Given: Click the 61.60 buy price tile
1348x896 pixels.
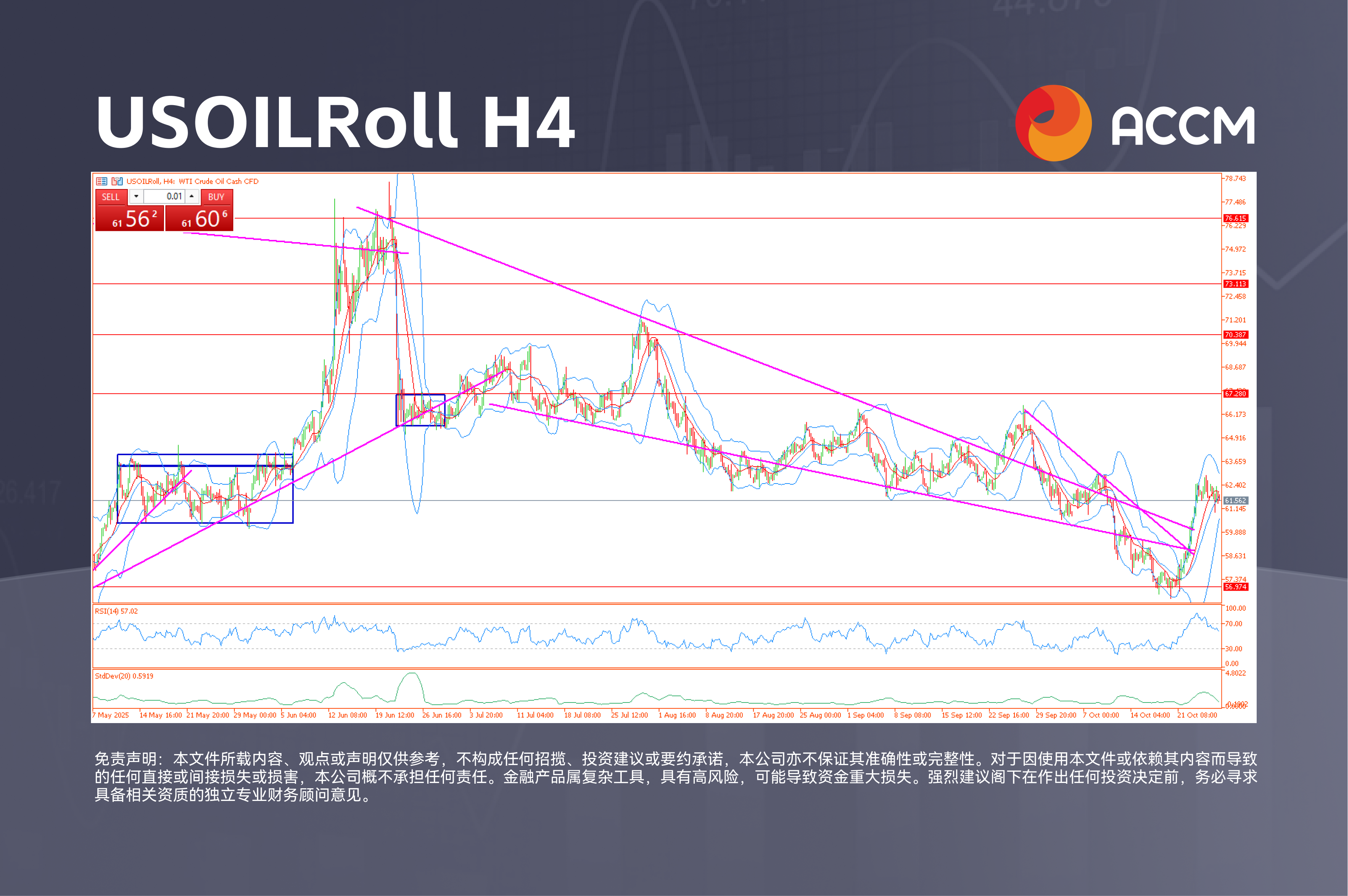Looking at the screenshot, I should (200, 219).
